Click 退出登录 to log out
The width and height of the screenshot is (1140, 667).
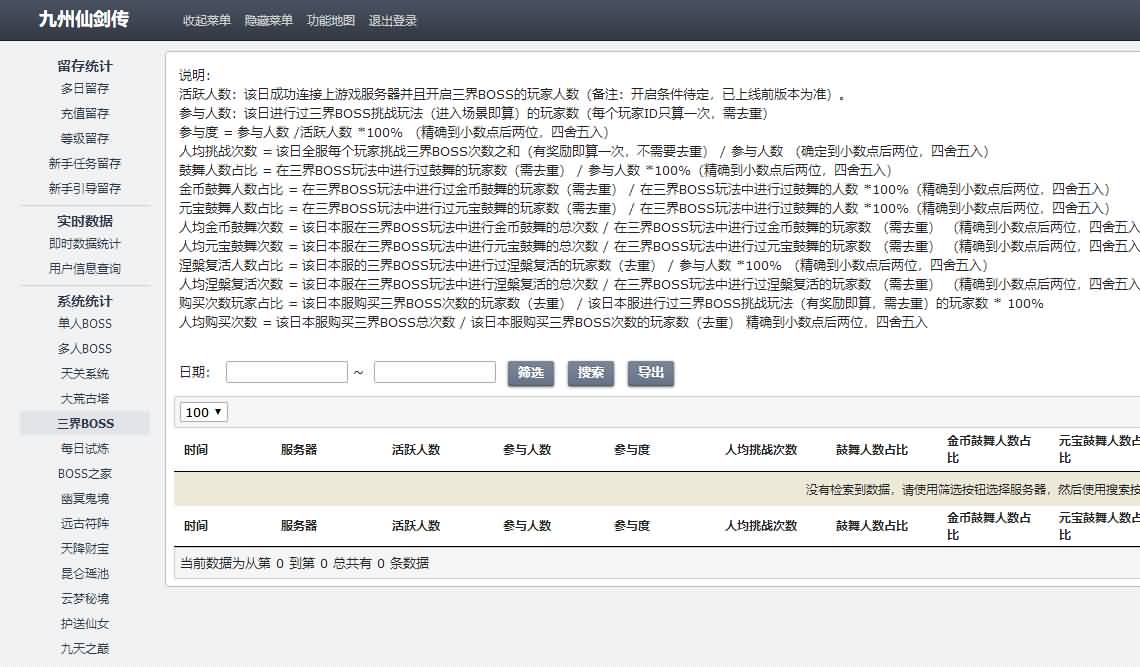(392, 20)
